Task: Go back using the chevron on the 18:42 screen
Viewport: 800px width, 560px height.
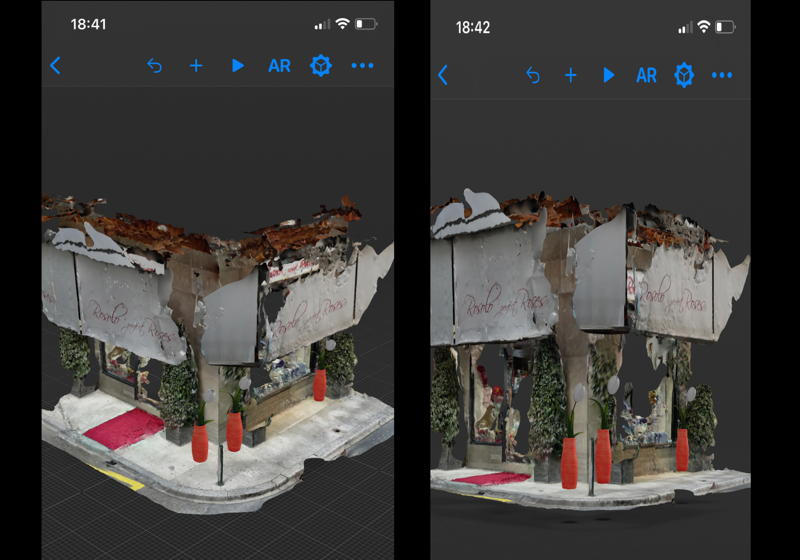Action: tap(443, 75)
